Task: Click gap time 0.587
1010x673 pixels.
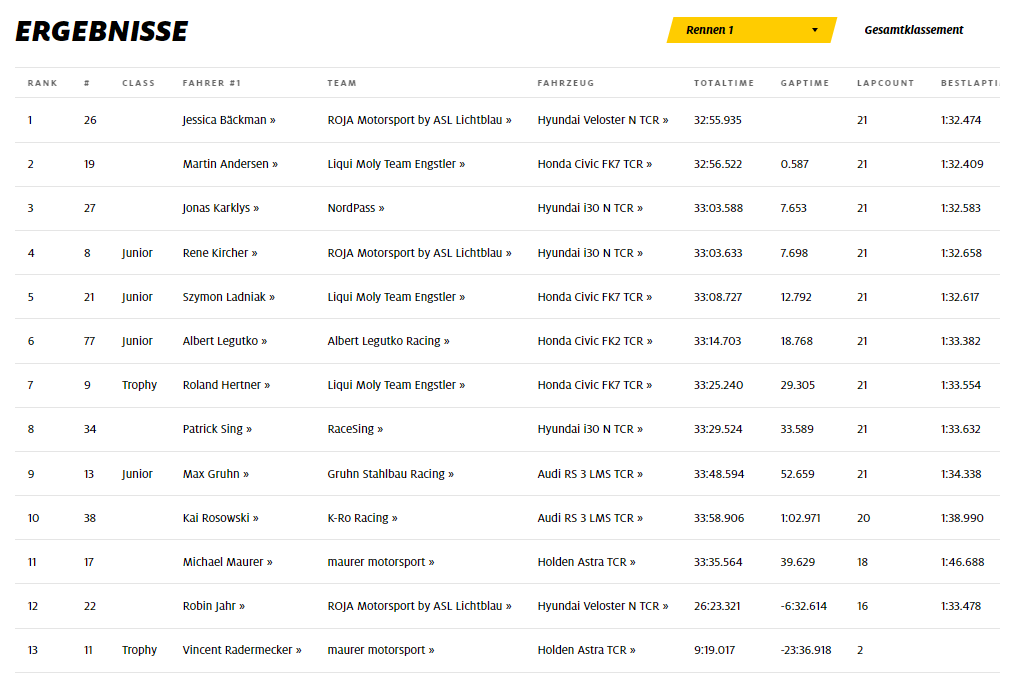Action: (794, 164)
